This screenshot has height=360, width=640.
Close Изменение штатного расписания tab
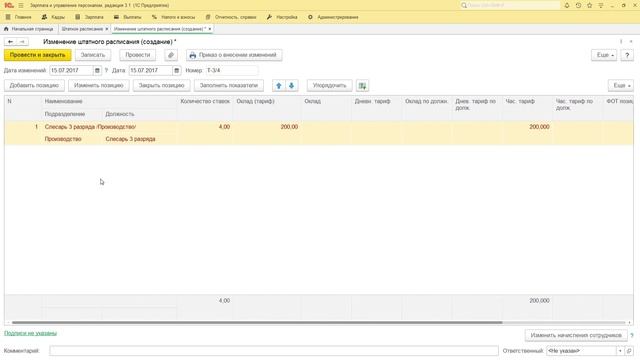(210, 29)
